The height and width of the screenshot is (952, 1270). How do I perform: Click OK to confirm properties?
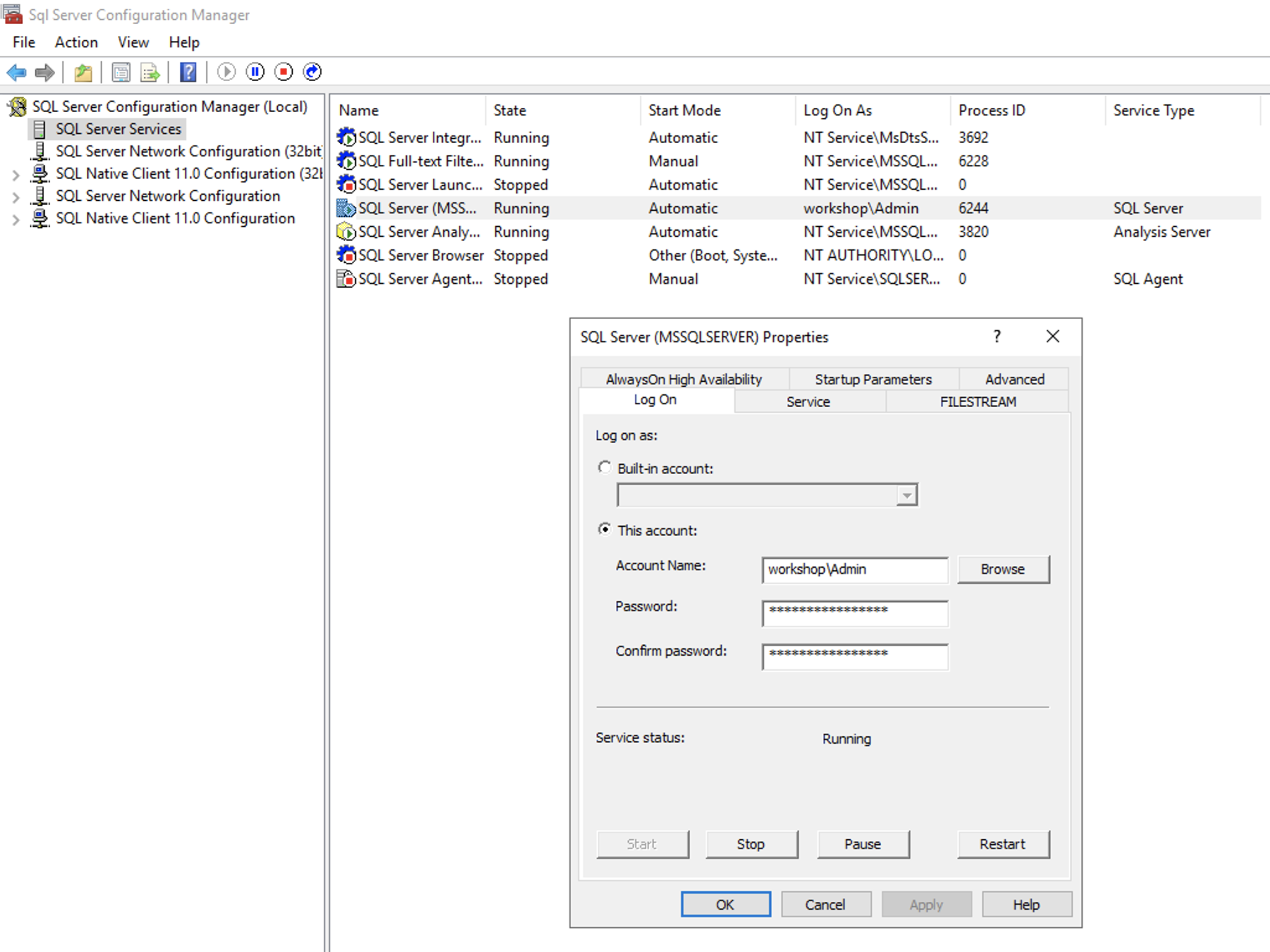(726, 904)
